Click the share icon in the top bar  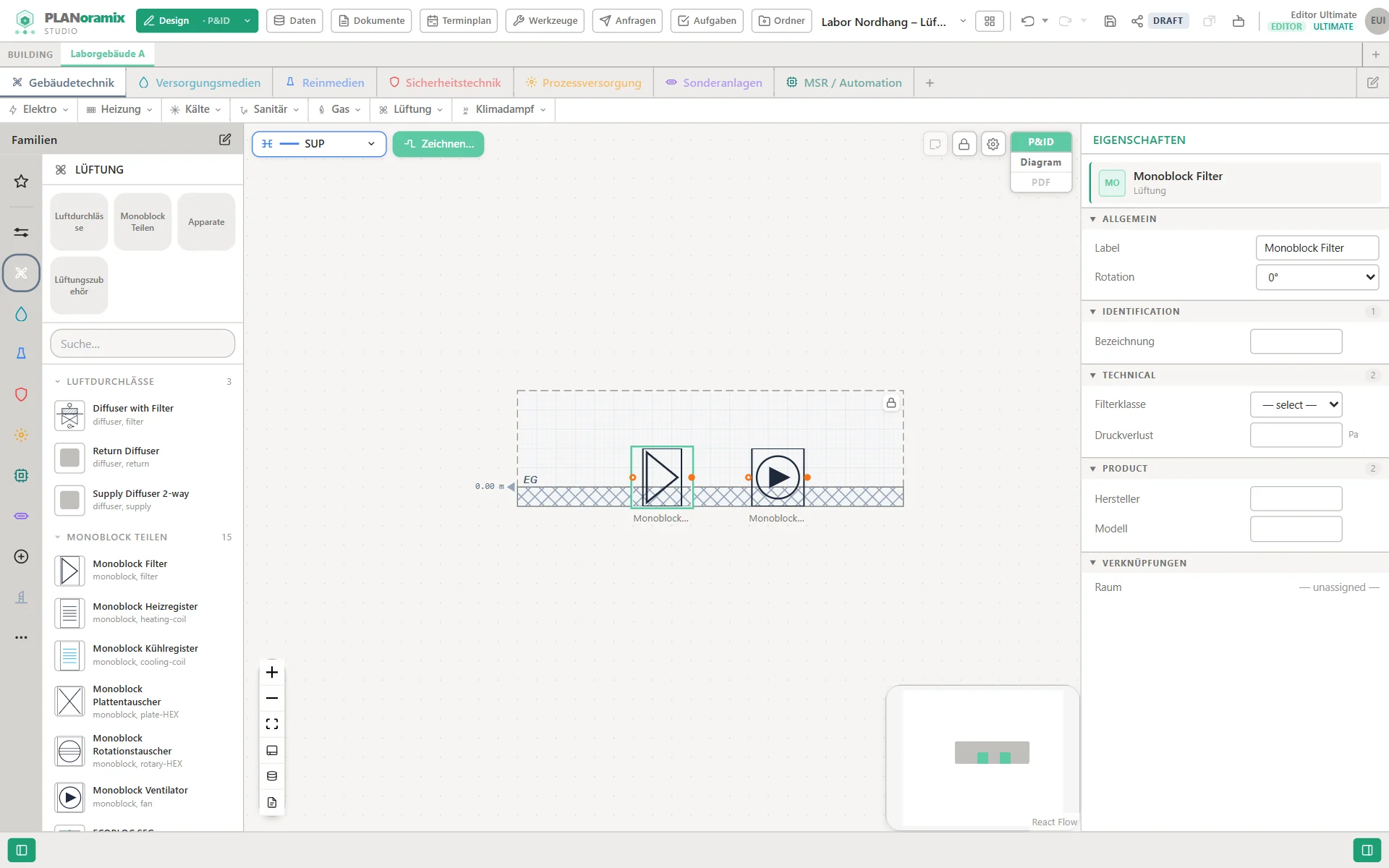[1137, 21]
